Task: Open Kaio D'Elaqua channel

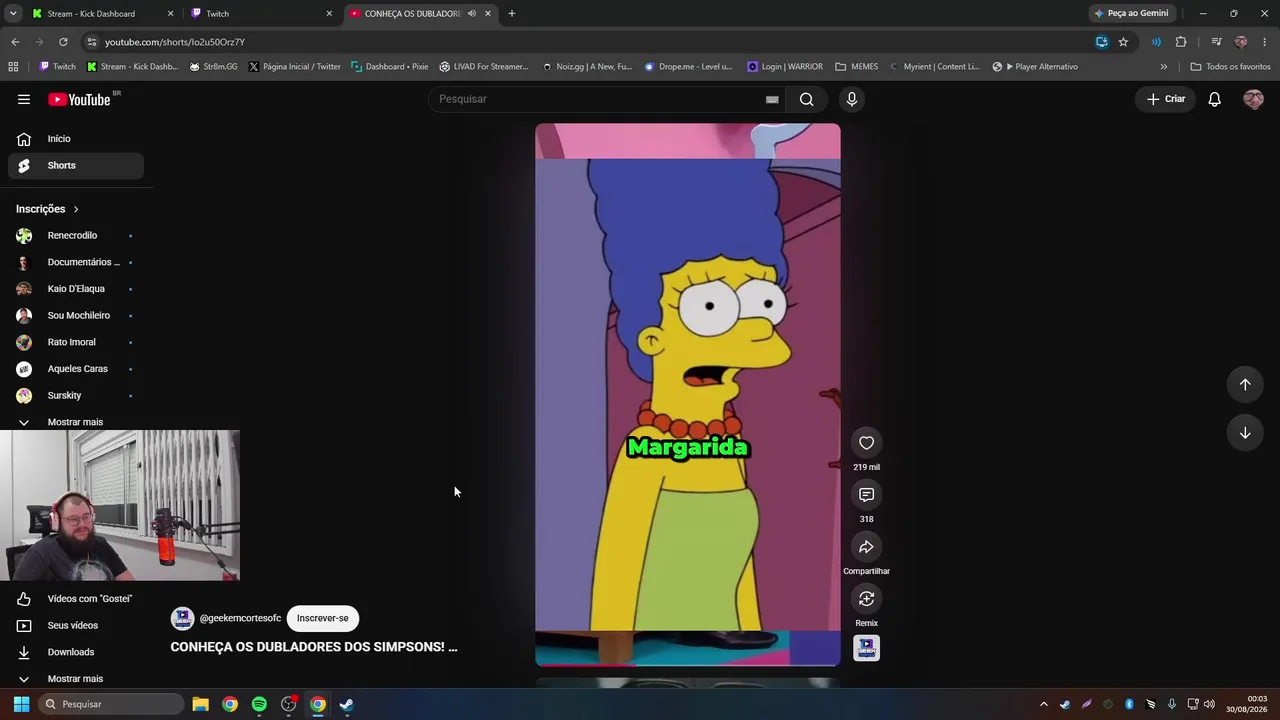Action: tap(76, 289)
